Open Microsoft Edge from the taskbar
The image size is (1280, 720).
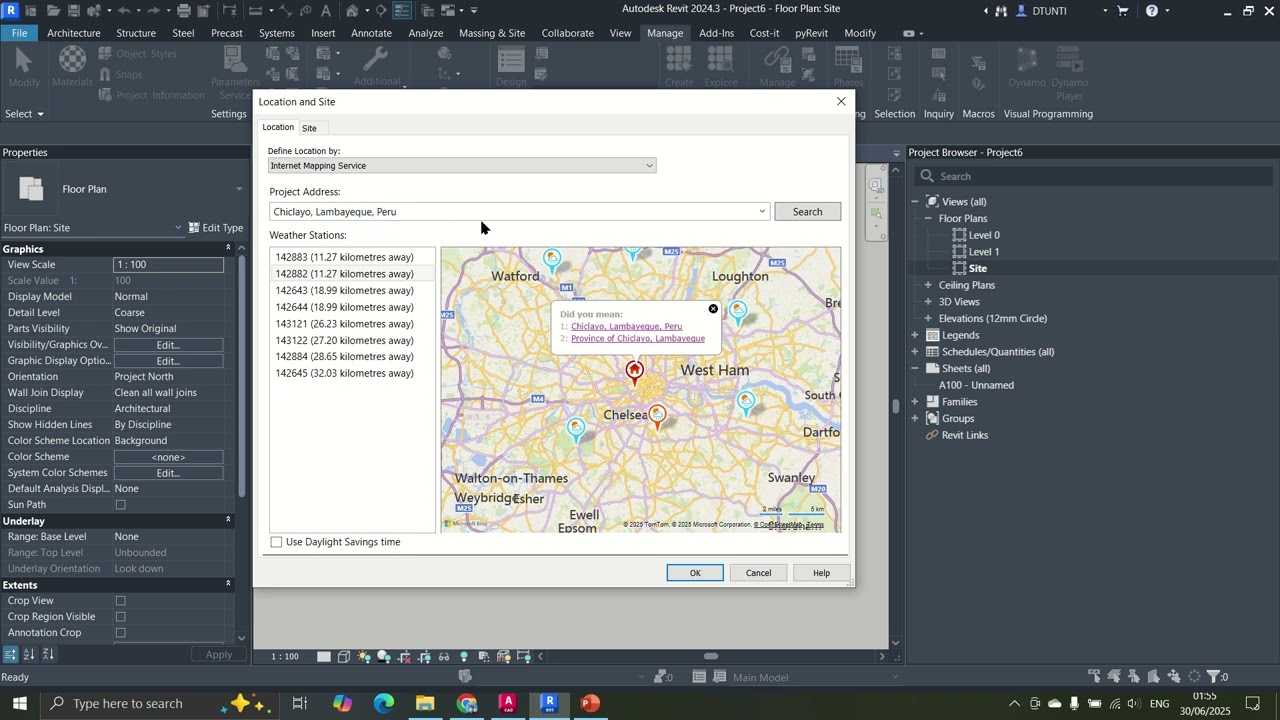384,703
